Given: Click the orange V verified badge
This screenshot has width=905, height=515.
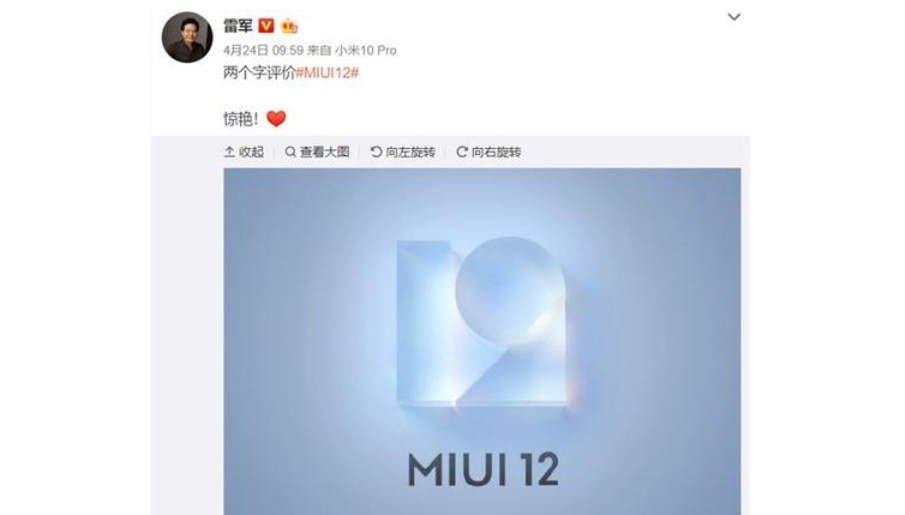Looking at the screenshot, I should click(266, 25).
